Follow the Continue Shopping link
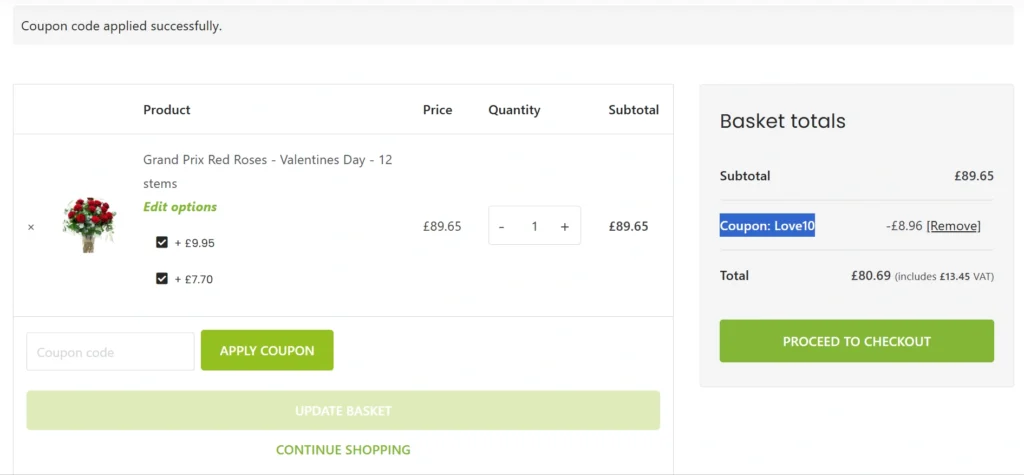 (x=343, y=450)
